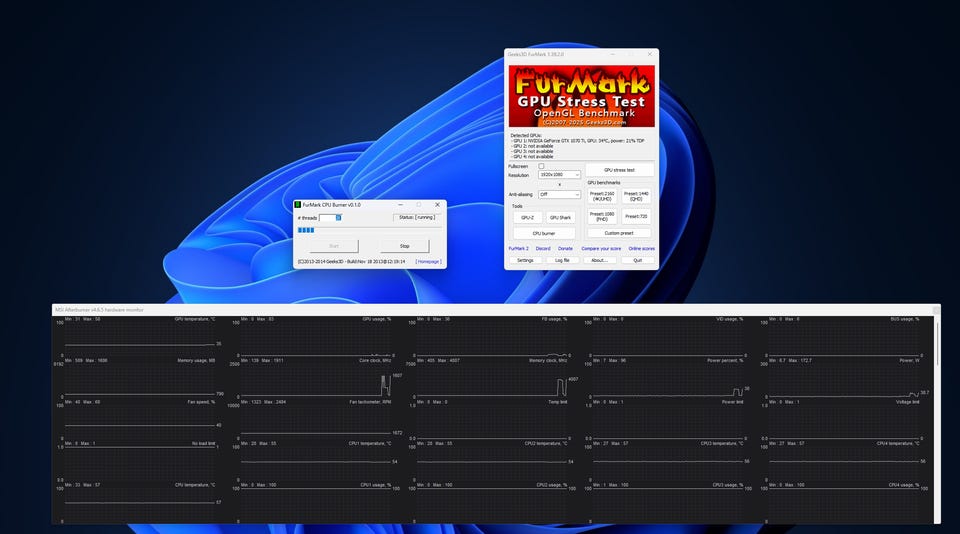
Task: Click the # threads input field
Action: pyautogui.click(x=329, y=217)
